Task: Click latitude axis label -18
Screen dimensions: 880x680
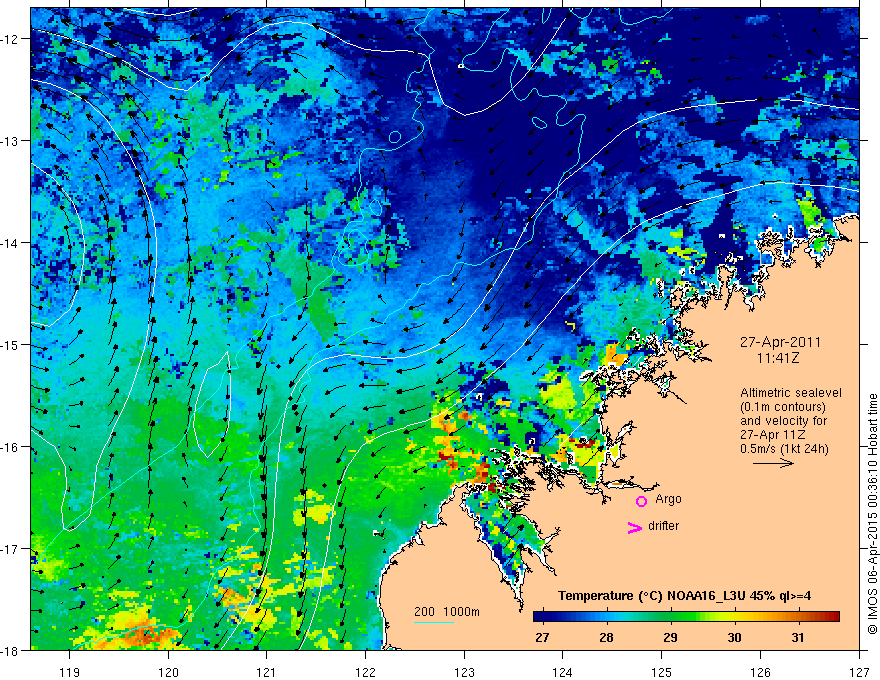Action: point(10,651)
